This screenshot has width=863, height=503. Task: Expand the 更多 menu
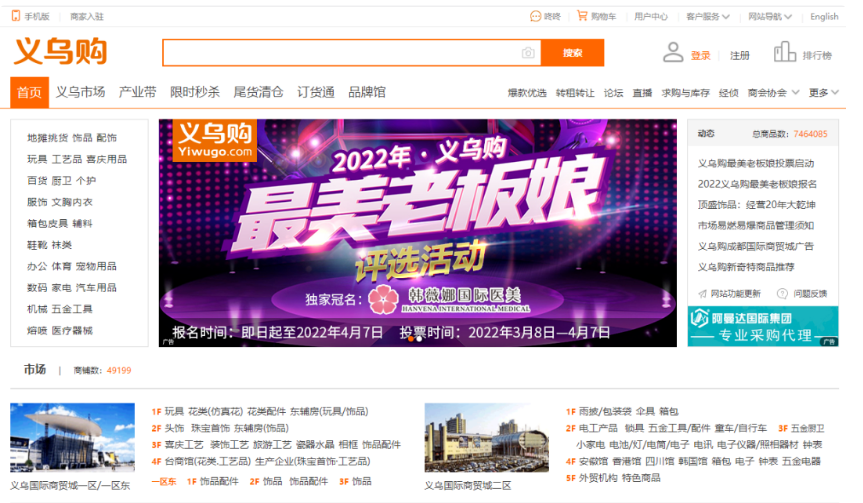coord(823,93)
